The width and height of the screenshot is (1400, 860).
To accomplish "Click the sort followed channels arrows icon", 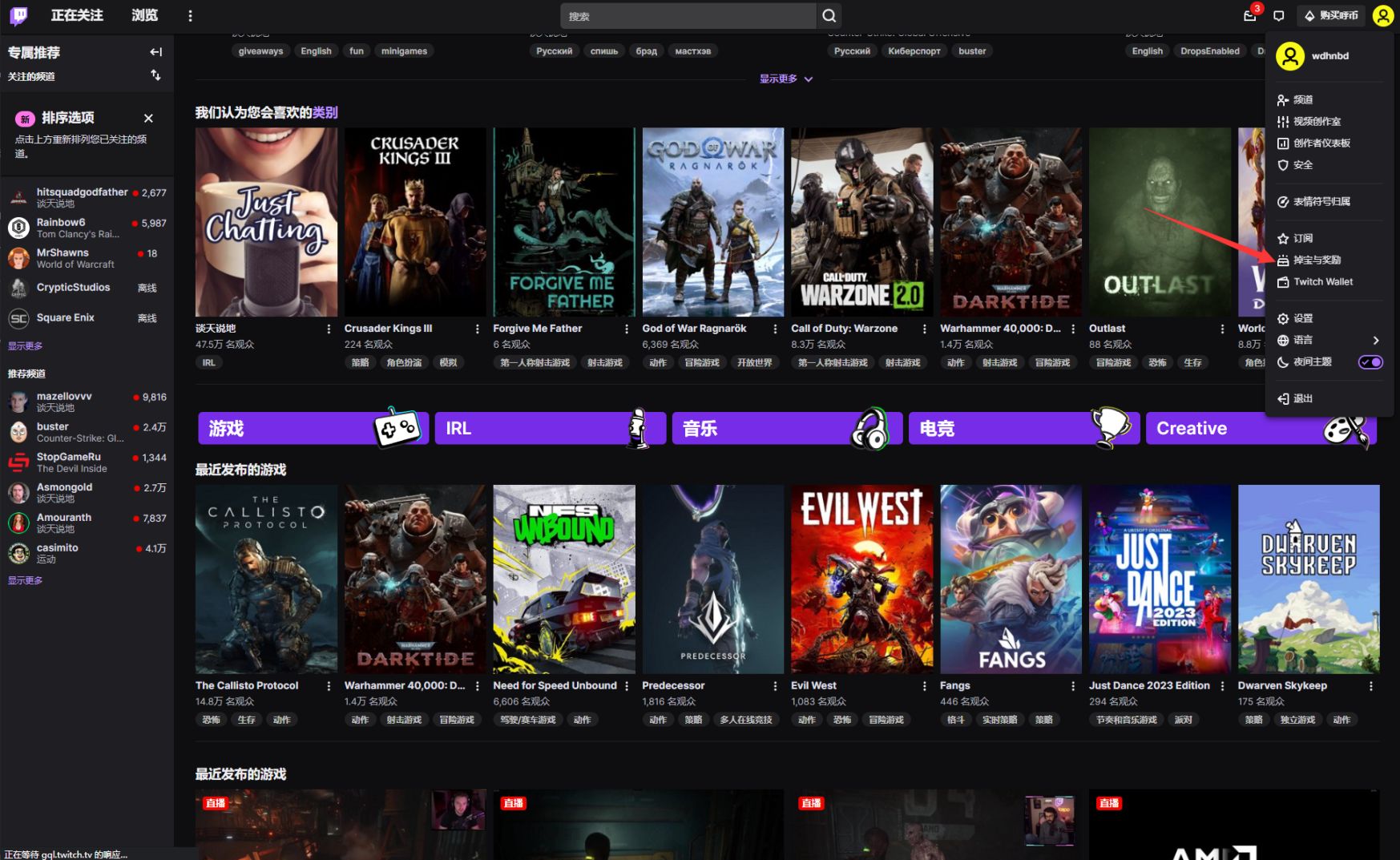I will (155, 75).
